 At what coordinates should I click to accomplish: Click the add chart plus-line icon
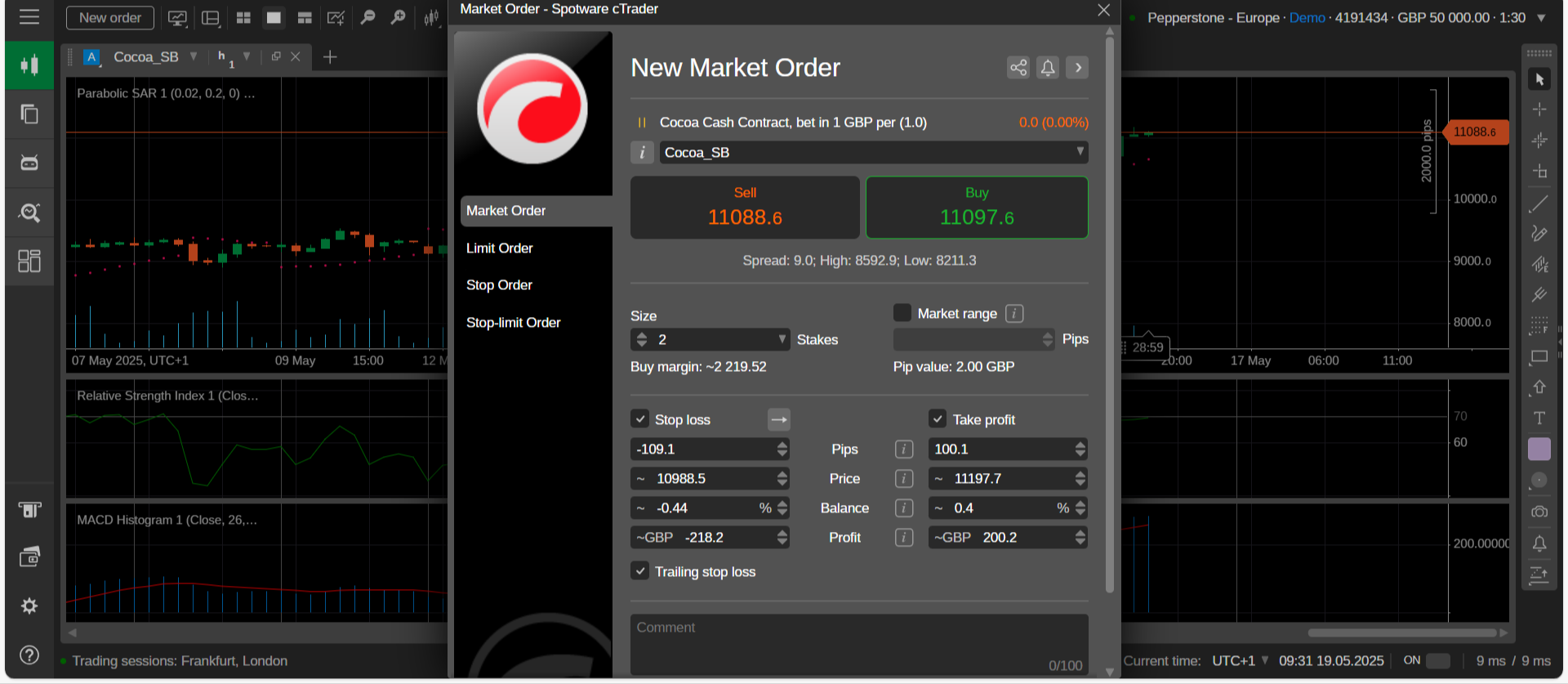[x=336, y=18]
